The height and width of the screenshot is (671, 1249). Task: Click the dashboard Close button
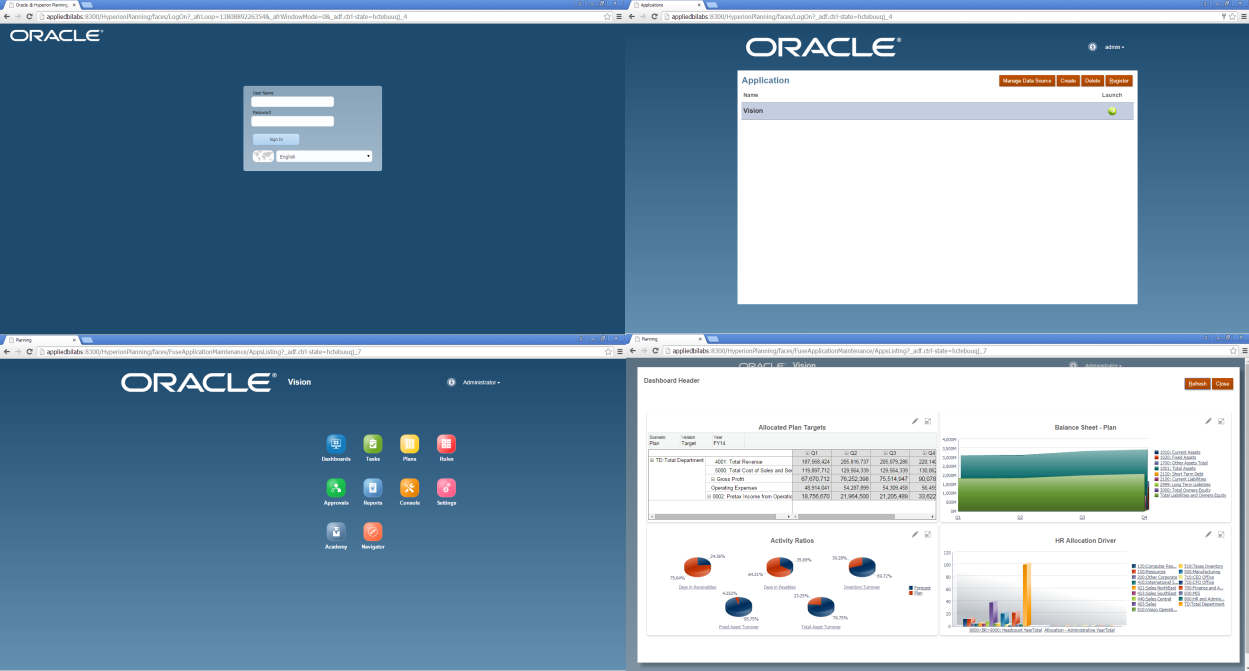[x=1222, y=384]
